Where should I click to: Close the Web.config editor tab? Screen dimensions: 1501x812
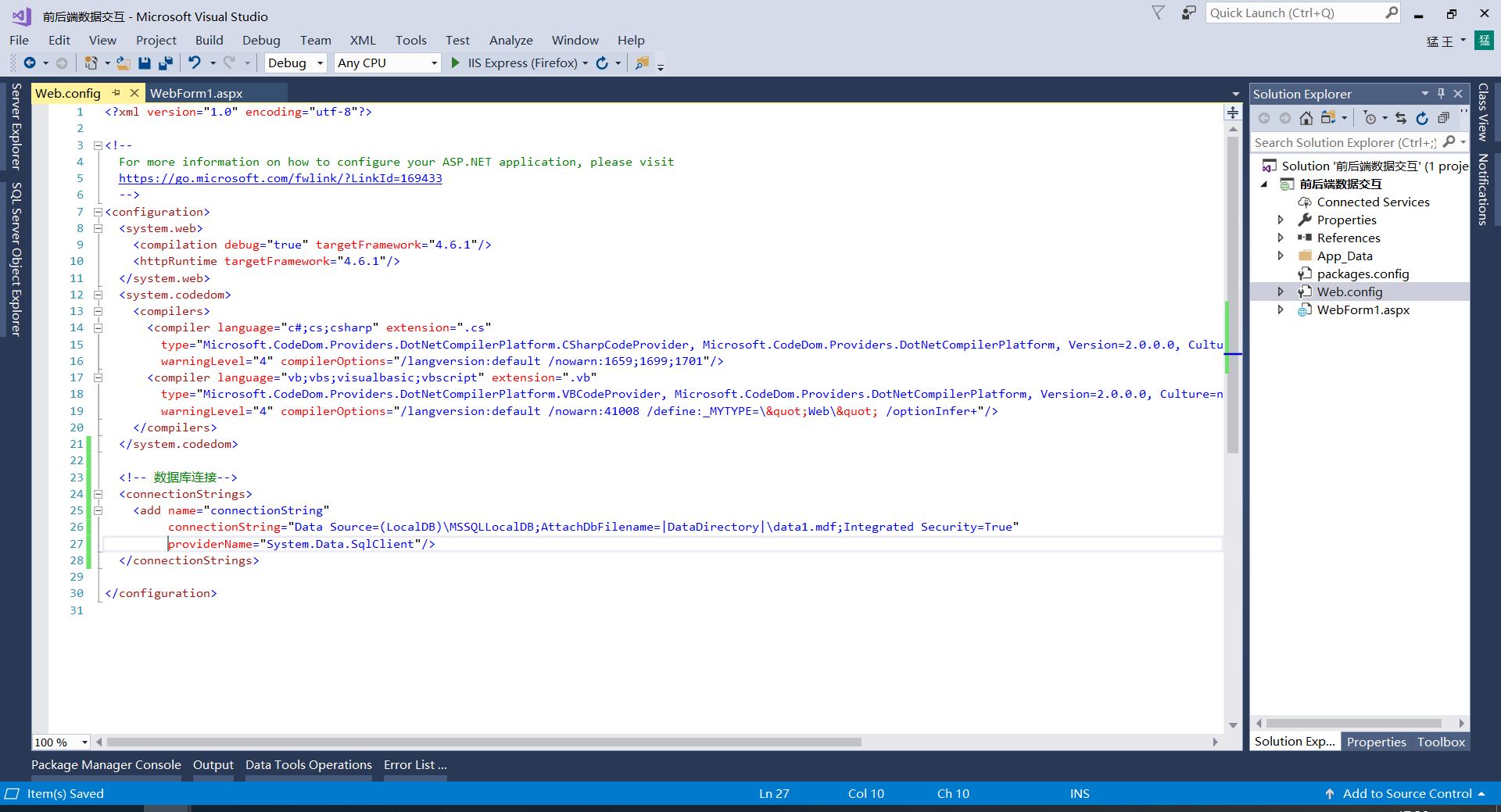tap(134, 93)
